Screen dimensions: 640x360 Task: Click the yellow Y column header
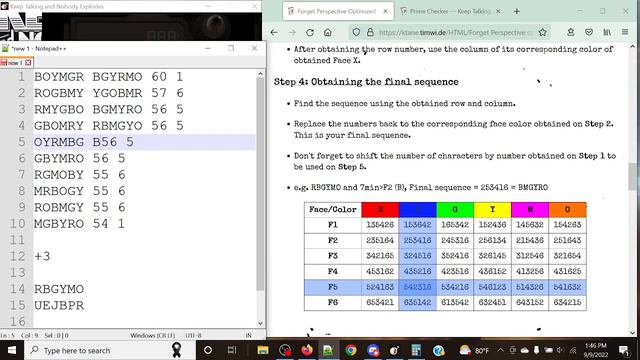coord(492,210)
